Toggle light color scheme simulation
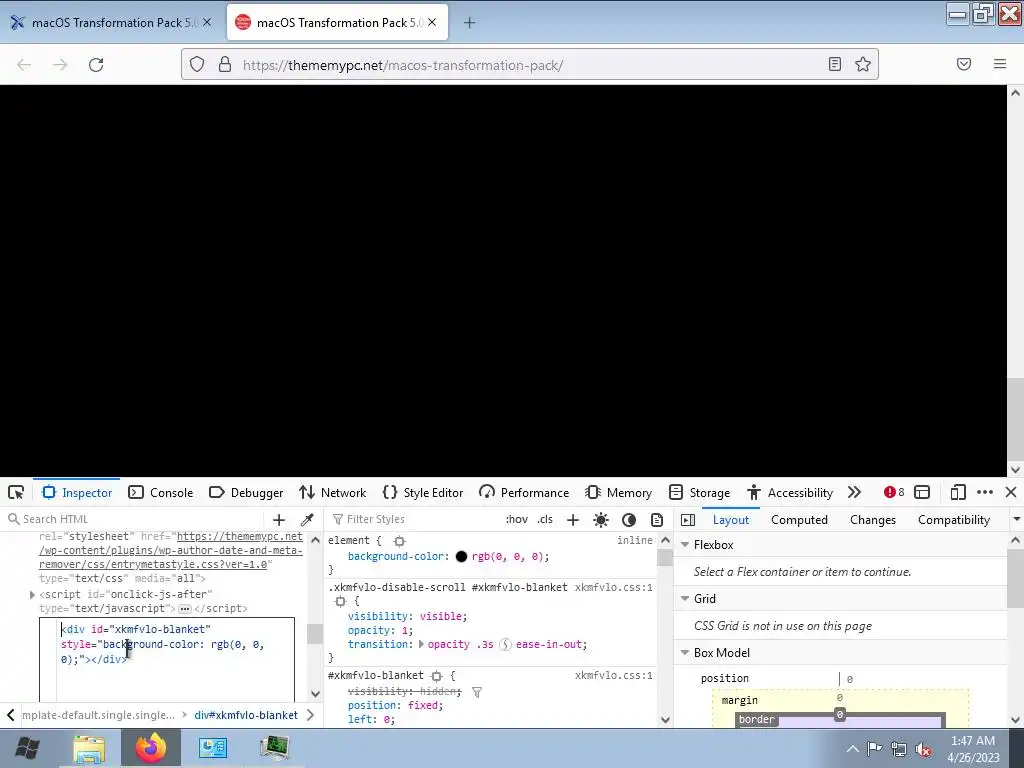The image size is (1024, 768). 601,520
